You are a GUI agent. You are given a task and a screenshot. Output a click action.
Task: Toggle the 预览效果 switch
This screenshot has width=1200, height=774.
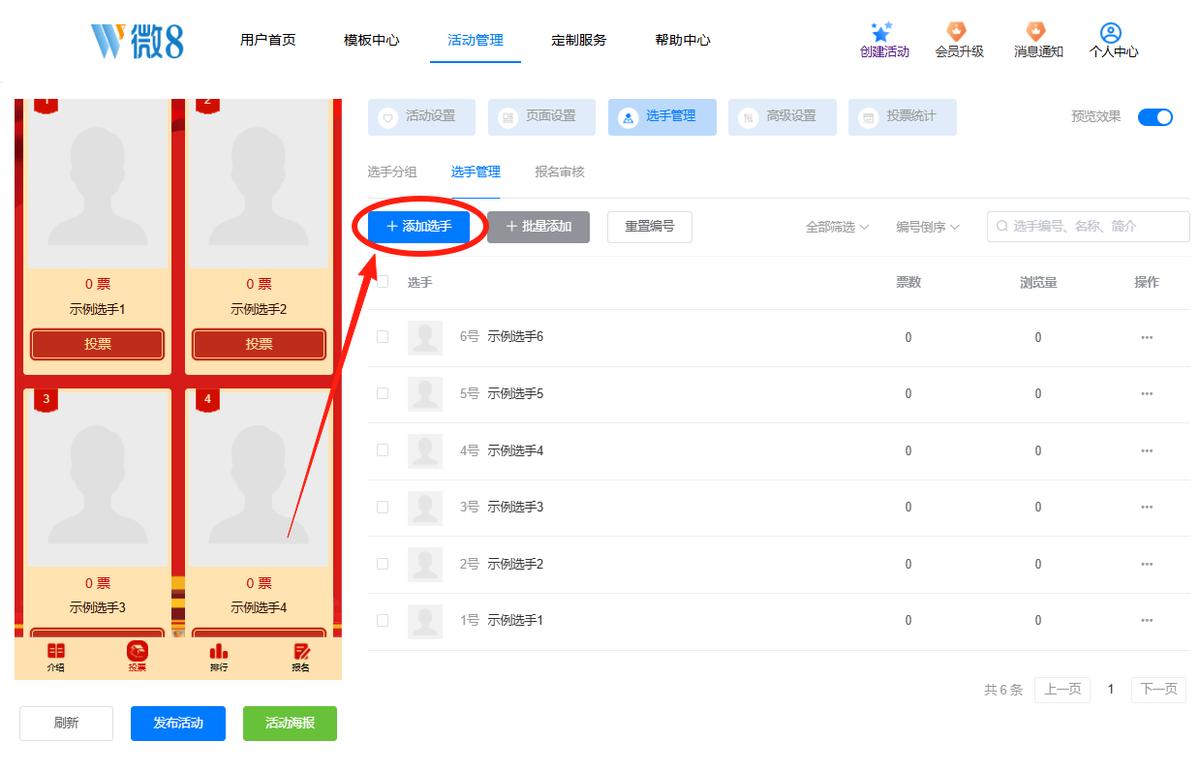point(1155,117)
